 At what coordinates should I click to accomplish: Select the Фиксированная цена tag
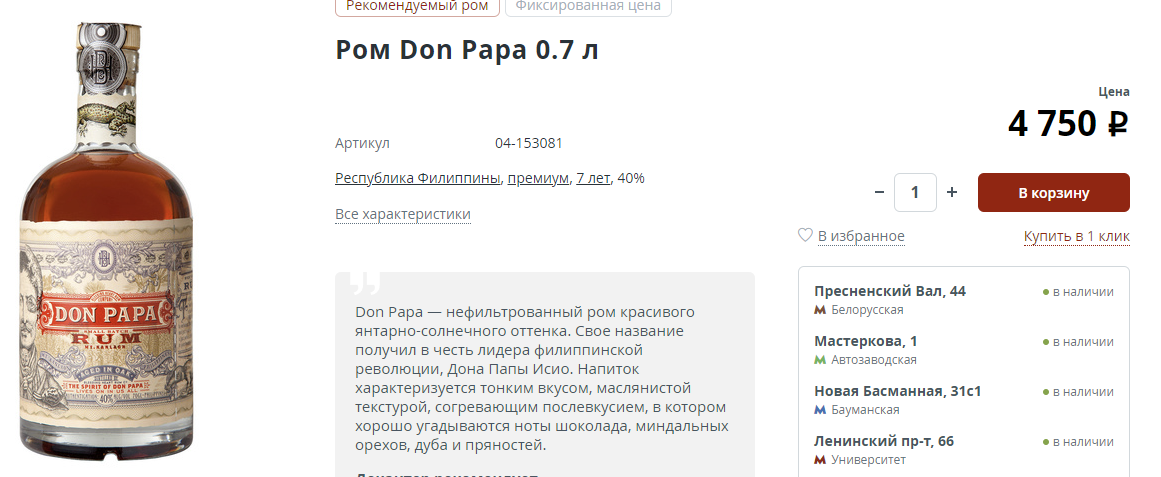tap(588, 6)
